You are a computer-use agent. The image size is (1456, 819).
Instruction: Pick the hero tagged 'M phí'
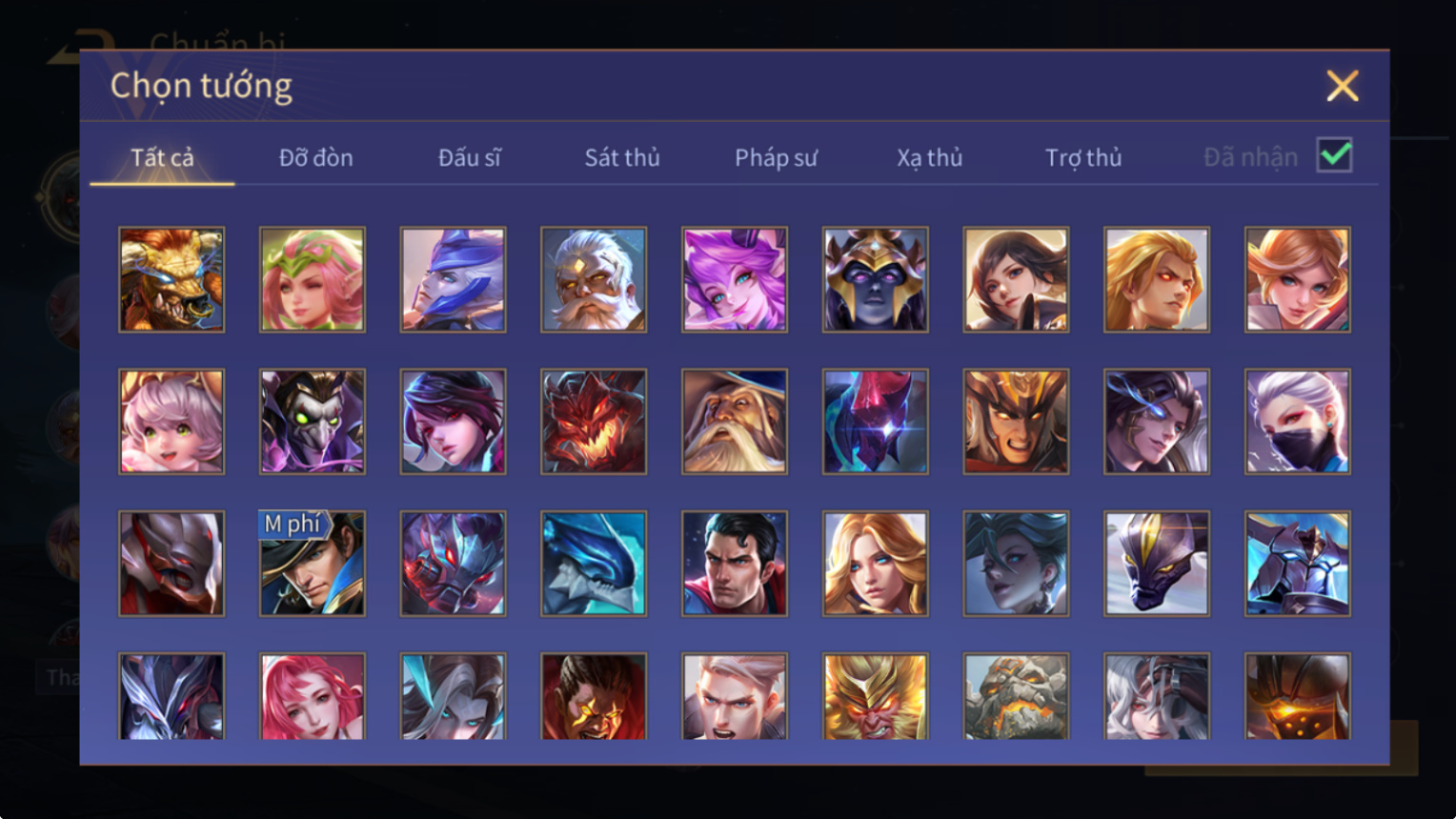[x=313, y=563]
